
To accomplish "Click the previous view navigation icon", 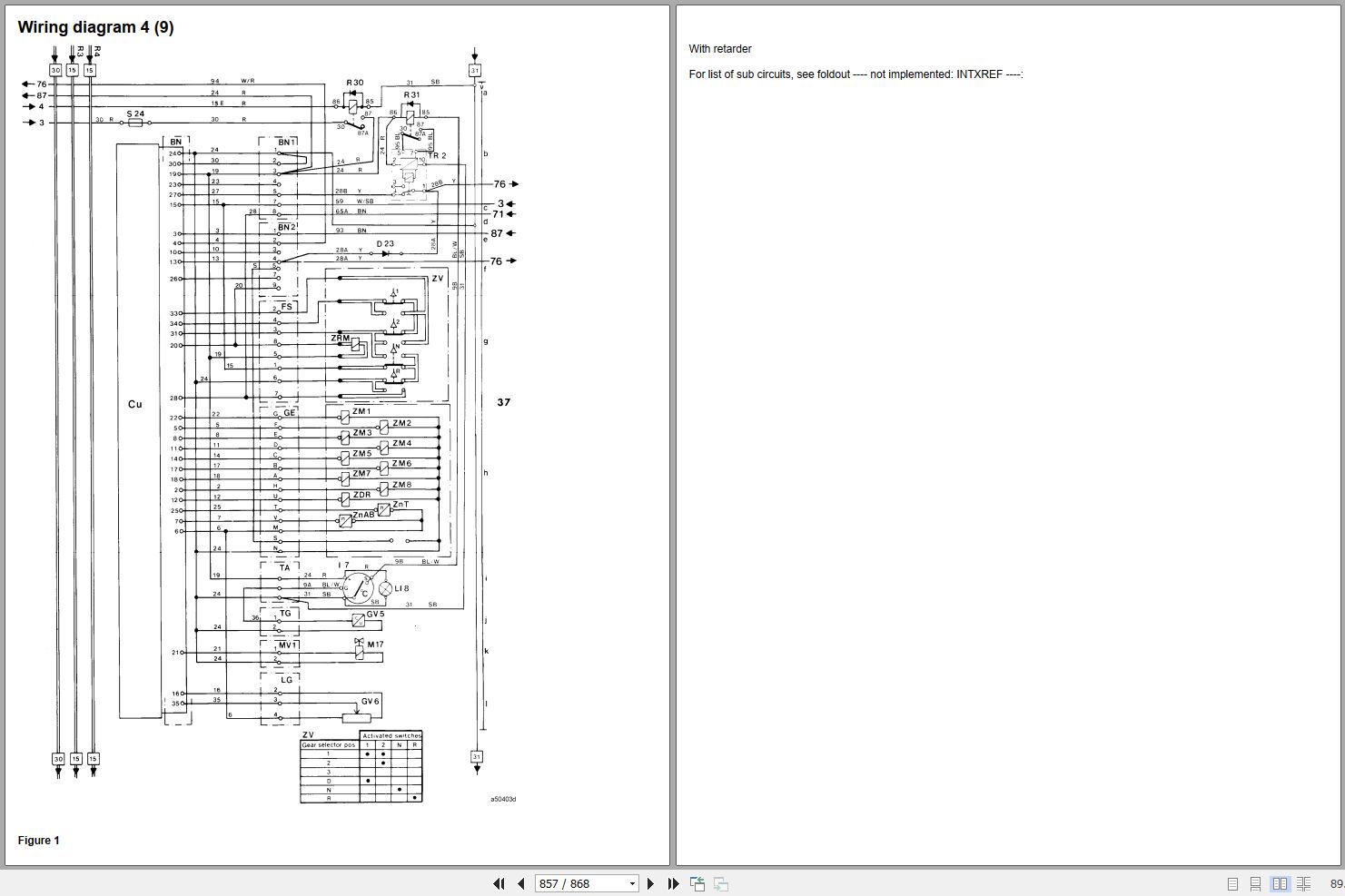I will coord(697,883).
